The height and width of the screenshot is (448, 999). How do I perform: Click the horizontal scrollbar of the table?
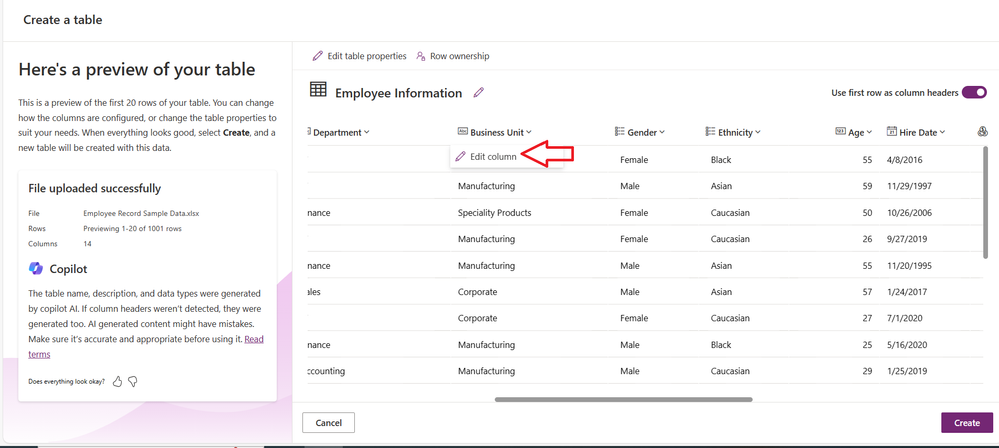[x=624, y=400]
